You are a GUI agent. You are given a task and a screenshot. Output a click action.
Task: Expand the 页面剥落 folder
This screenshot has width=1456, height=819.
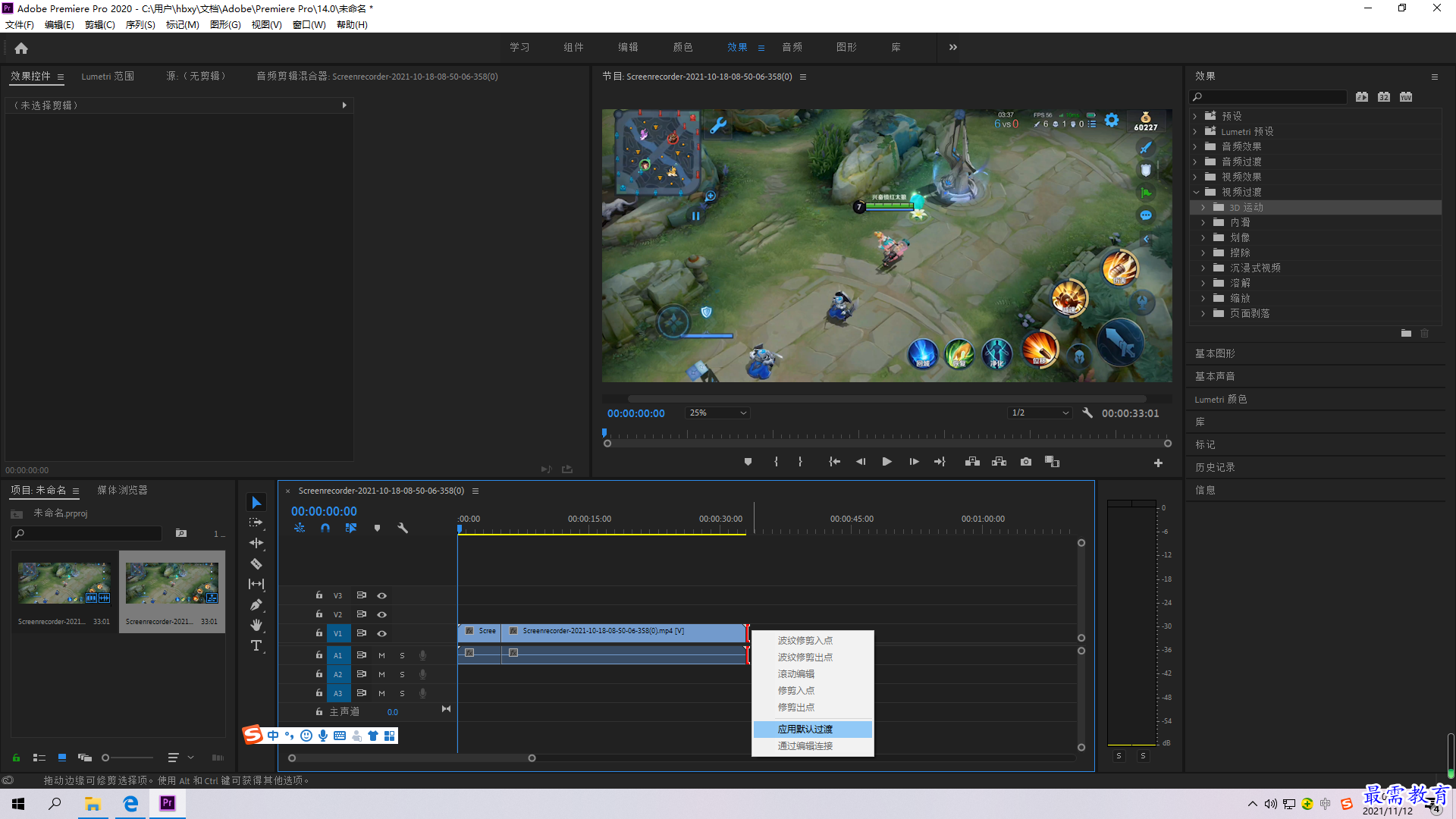point(1203,314)
